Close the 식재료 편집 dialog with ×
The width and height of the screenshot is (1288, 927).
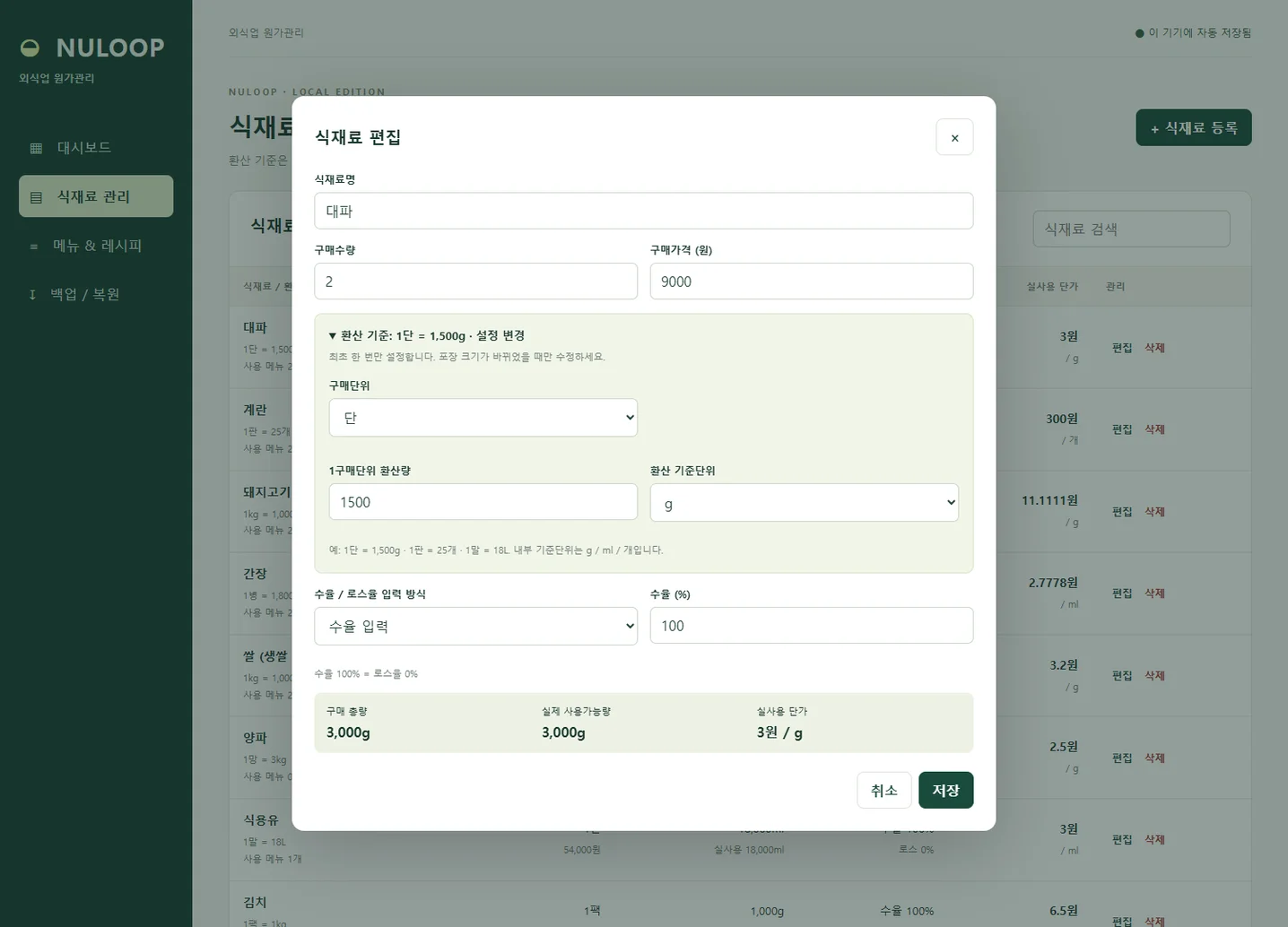tap(954, 137)
